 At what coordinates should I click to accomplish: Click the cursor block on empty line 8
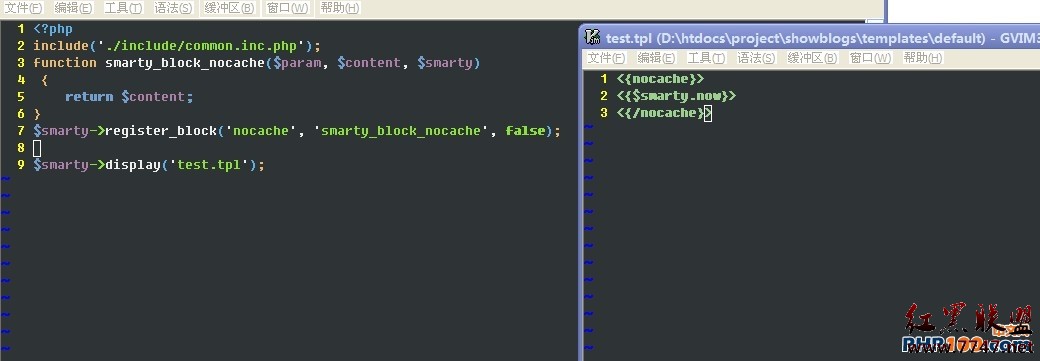37,148
